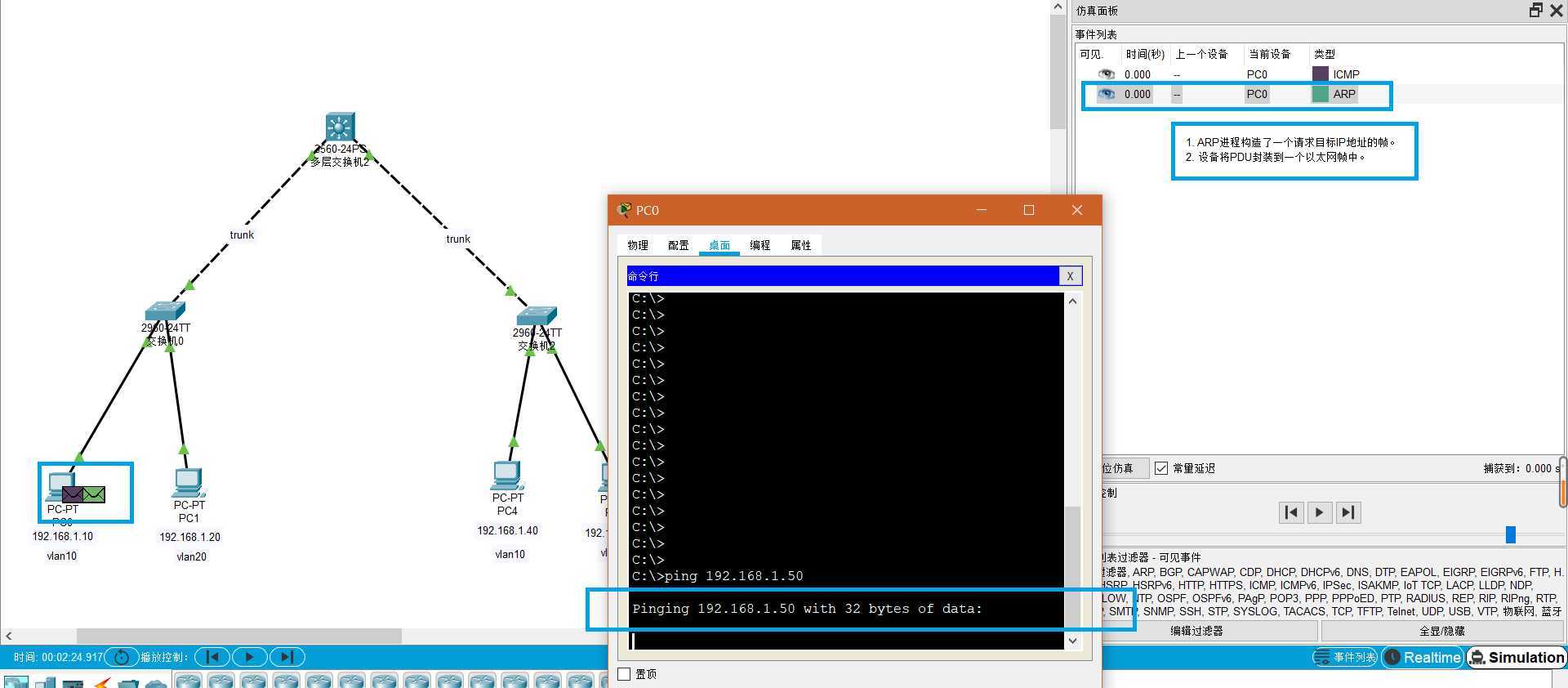This screenshot has height=688, width=1568.
Task: Open the 配置 tab in PC0 window
Action: [x=679, y=245]
